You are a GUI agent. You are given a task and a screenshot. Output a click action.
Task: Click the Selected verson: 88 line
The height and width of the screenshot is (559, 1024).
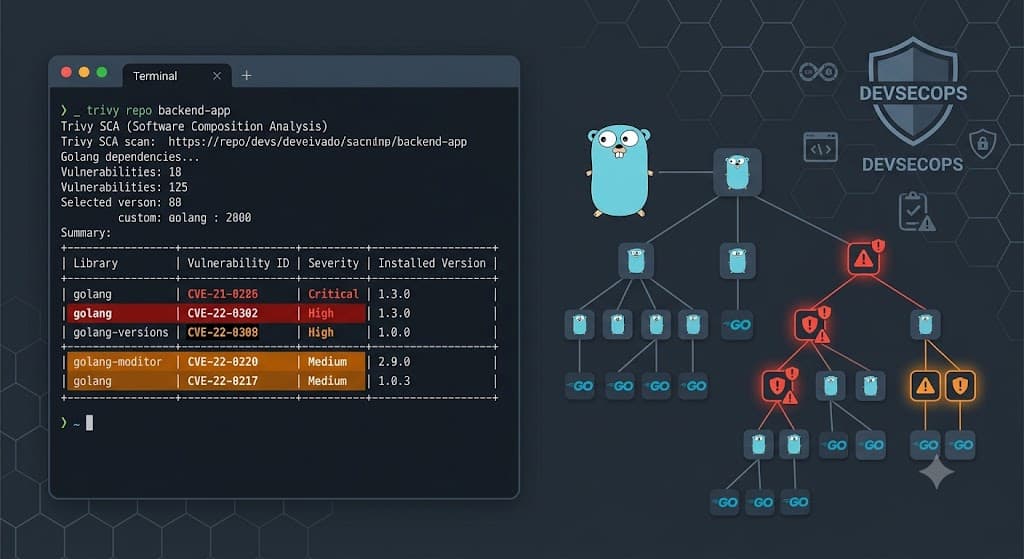[x=121, y=202]
